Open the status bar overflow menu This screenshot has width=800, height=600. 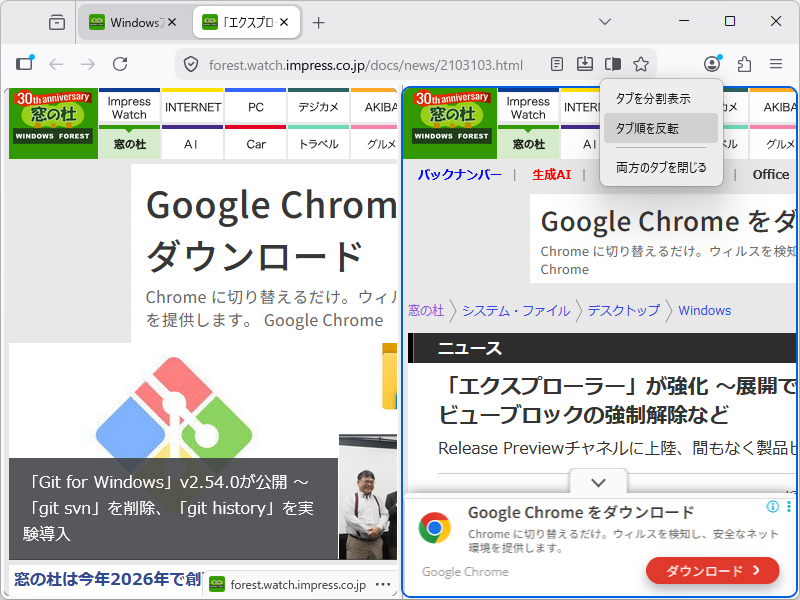coord(383,585)
